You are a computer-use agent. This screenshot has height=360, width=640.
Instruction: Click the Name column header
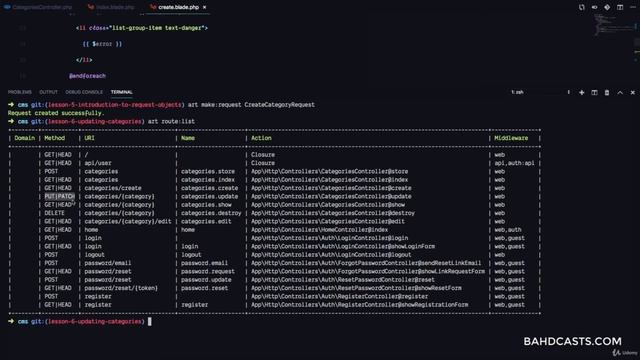coord(188,138)
